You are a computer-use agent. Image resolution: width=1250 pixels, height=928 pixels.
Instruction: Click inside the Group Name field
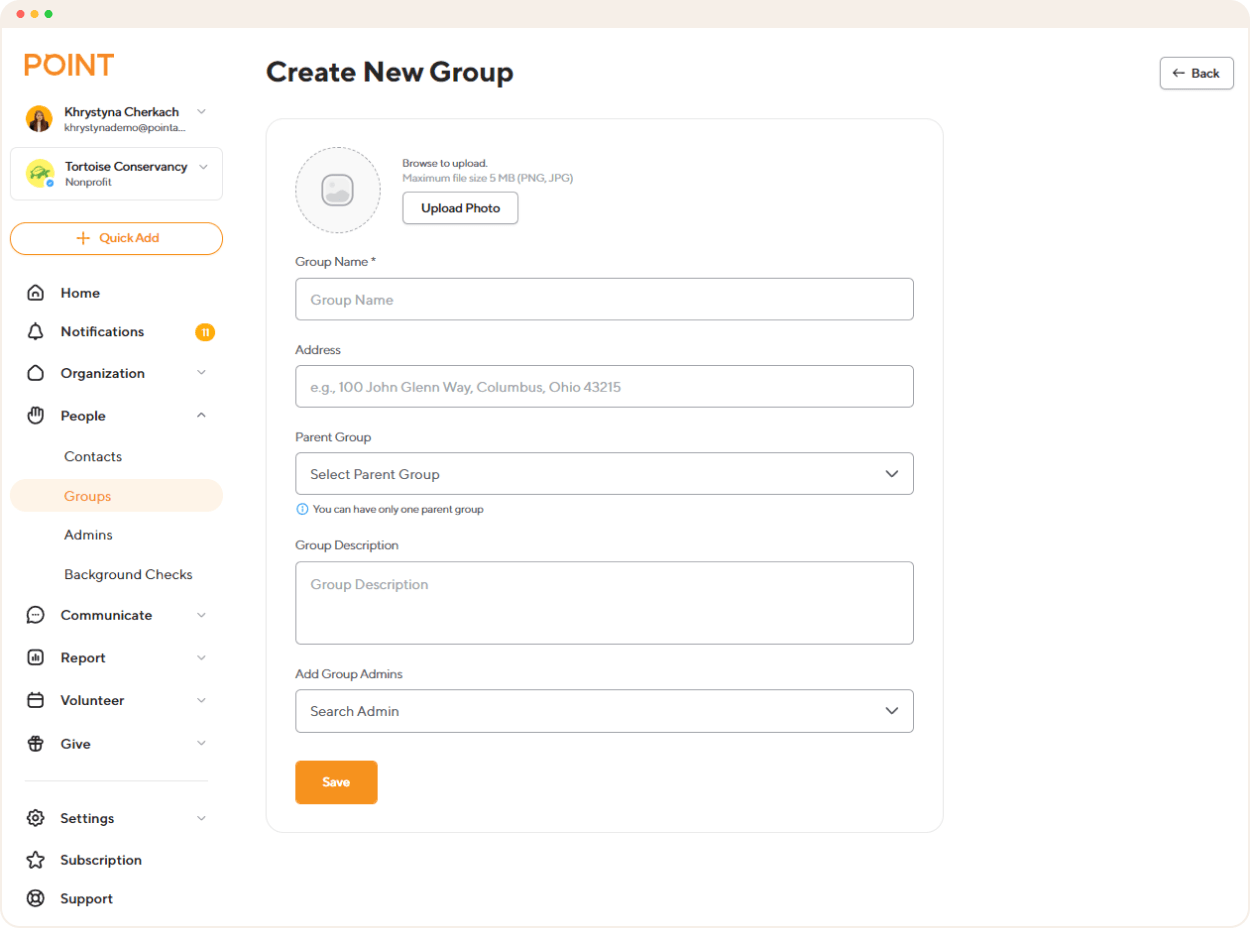[604, 299]
